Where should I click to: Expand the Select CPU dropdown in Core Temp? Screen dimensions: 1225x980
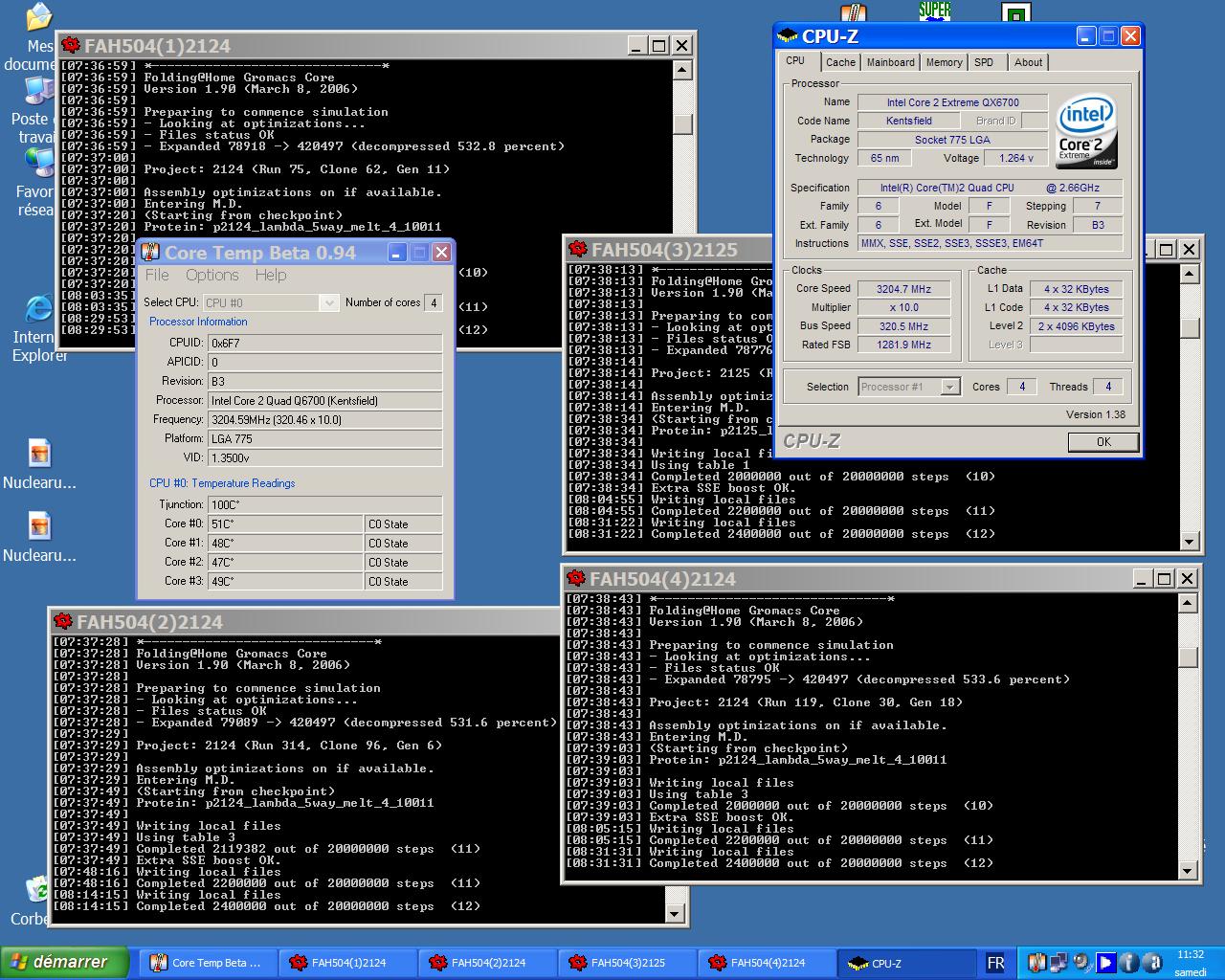pyautogui.click(x=328, y=302)
